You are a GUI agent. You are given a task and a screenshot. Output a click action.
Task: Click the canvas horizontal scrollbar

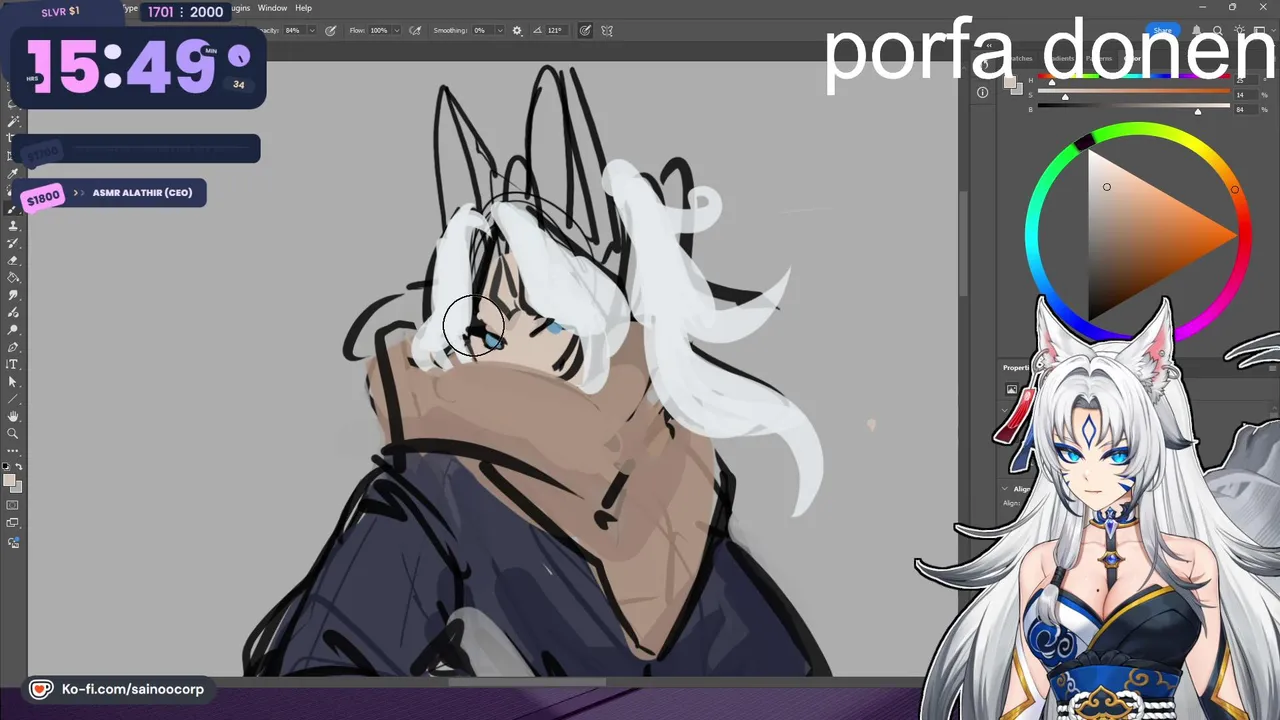click(x=527, y=682)
